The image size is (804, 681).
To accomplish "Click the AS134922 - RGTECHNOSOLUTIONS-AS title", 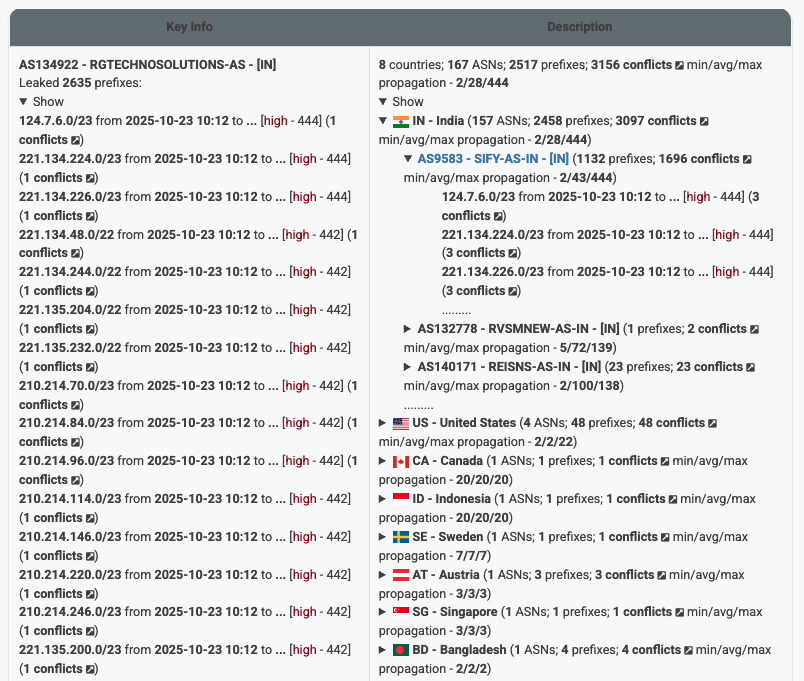I will click(x=148, y=65).
